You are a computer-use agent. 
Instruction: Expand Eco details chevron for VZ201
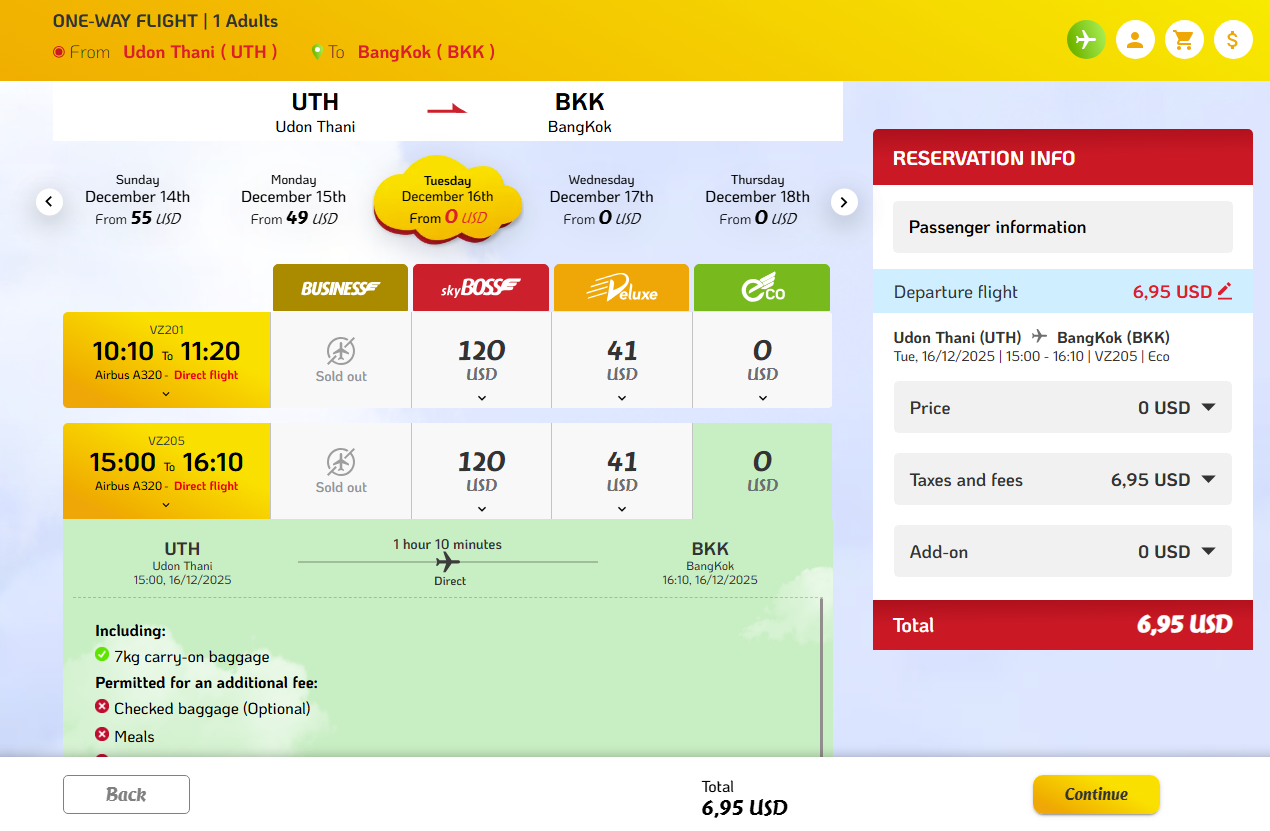pos(762,397)
